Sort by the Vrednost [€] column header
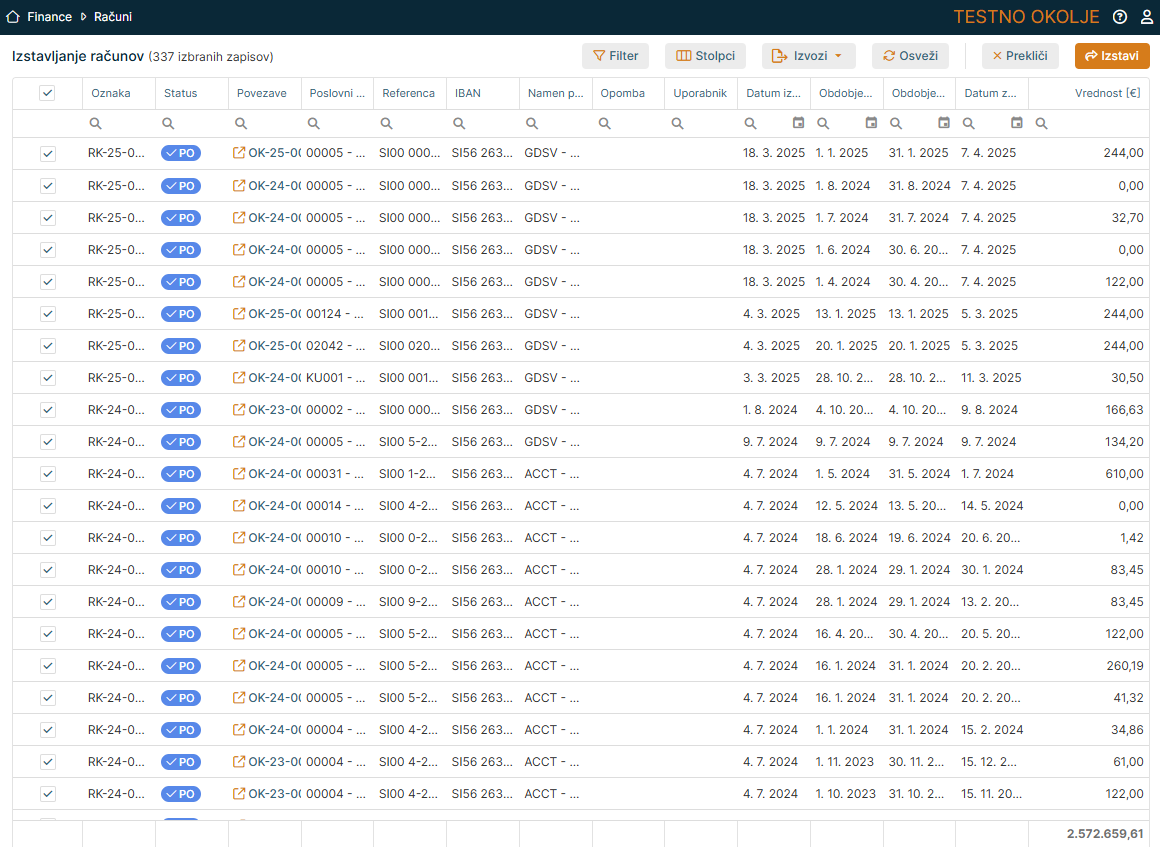Image resolution: width=1160 pixels, height=847 pixels. [1107, 93]
